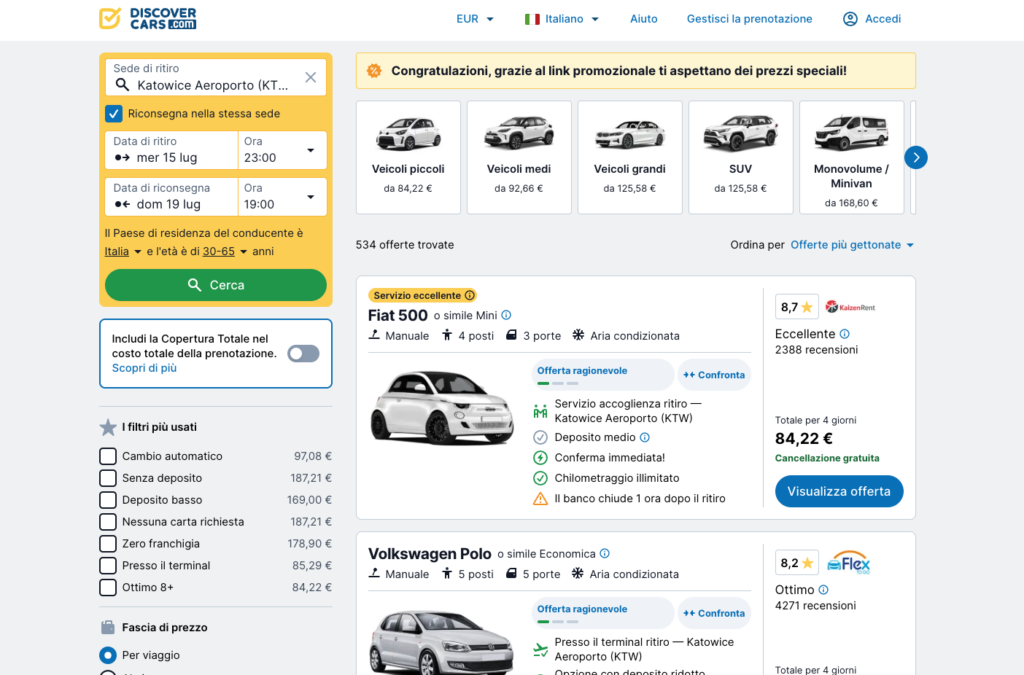Click Visualizza offerta for Fiat 500
Screen dimensions: 1024x675
coord(839,492)
